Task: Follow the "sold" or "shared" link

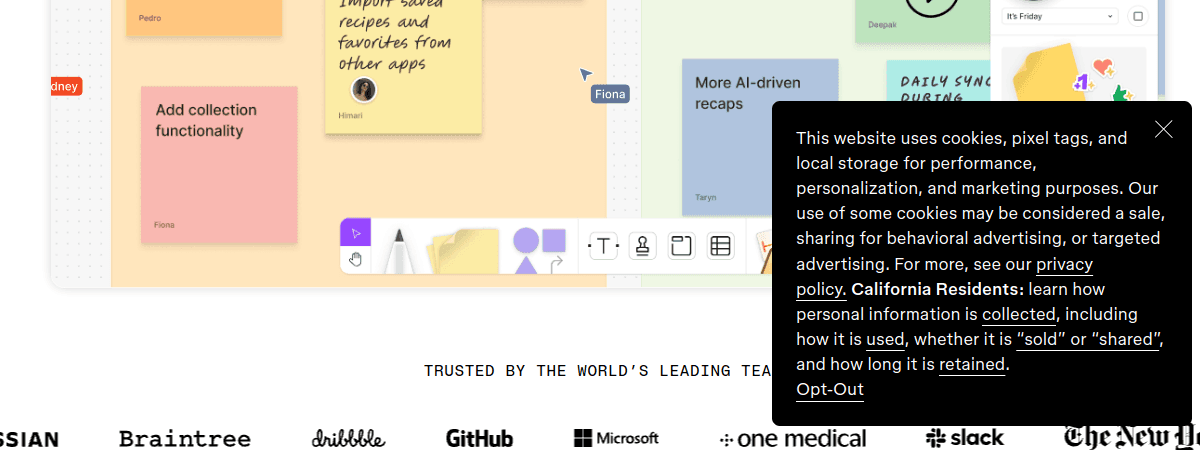Action: (x=1088, y=340)
